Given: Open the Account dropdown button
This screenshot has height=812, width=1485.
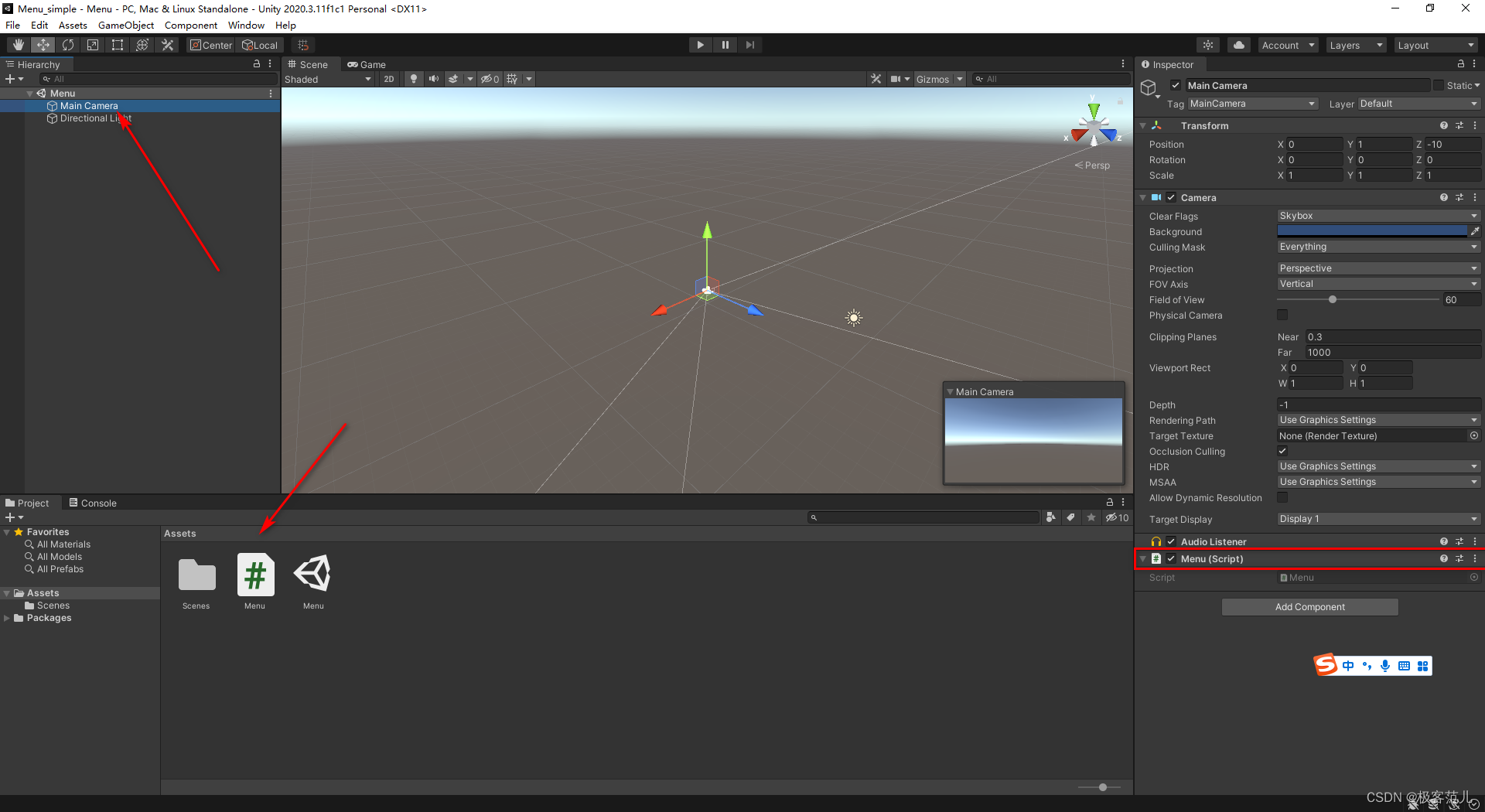Looking at the screenshot, I should click(1288, 45).
